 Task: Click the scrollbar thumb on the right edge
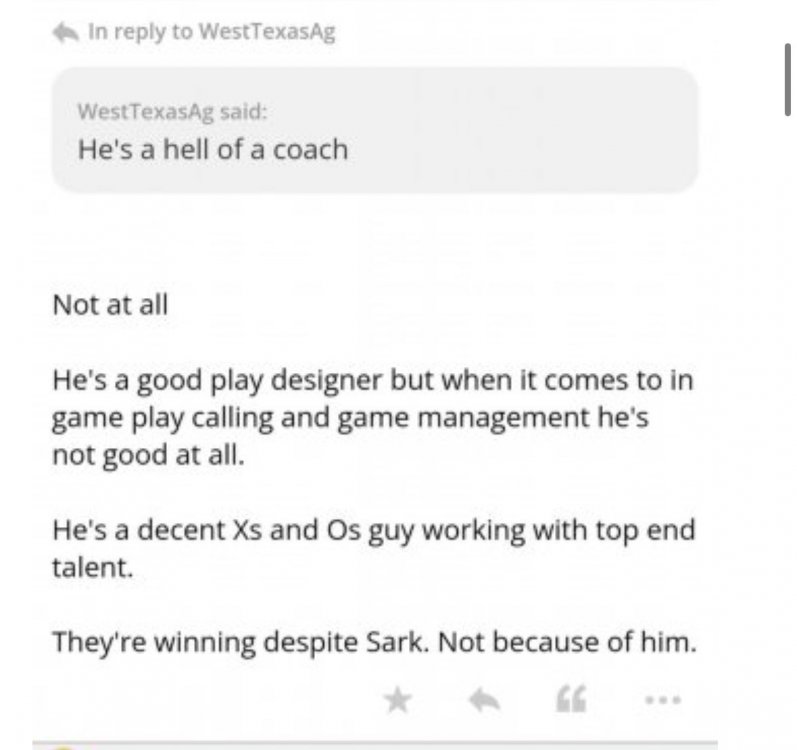coord(790,82)
